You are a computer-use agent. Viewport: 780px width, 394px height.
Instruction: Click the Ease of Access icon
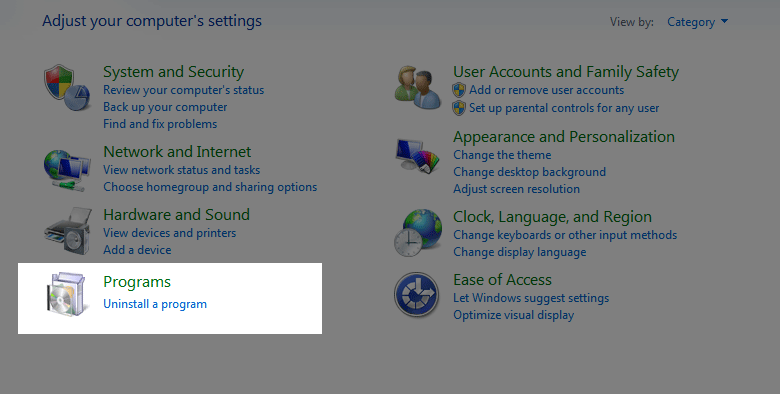coord(416,295)
